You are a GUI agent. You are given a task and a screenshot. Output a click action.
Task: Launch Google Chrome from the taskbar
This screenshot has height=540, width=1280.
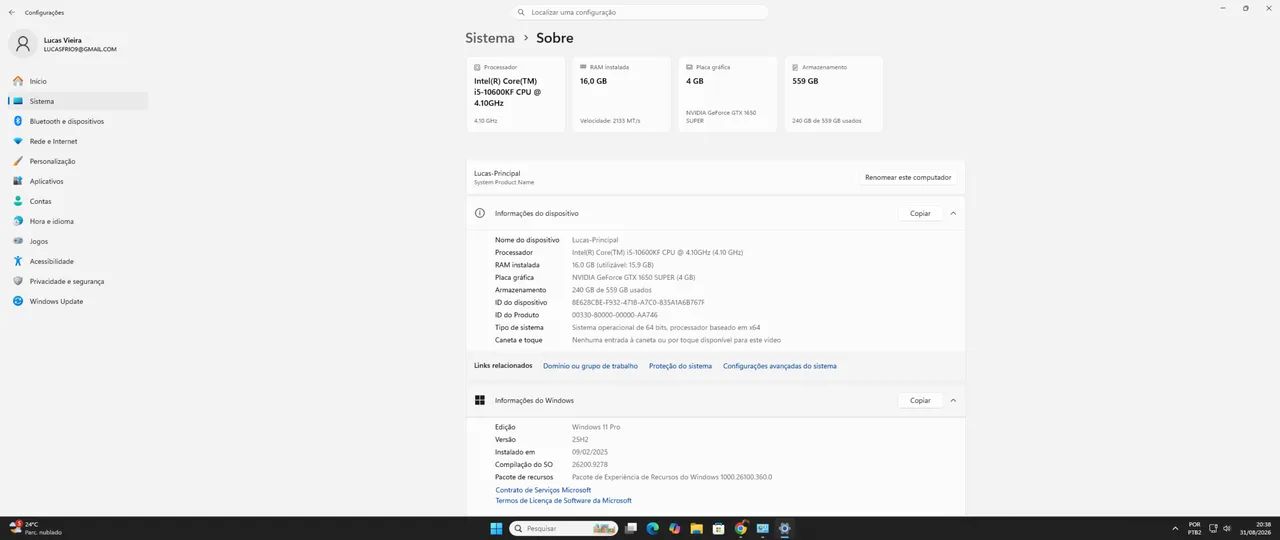click(x=741, y=528)
